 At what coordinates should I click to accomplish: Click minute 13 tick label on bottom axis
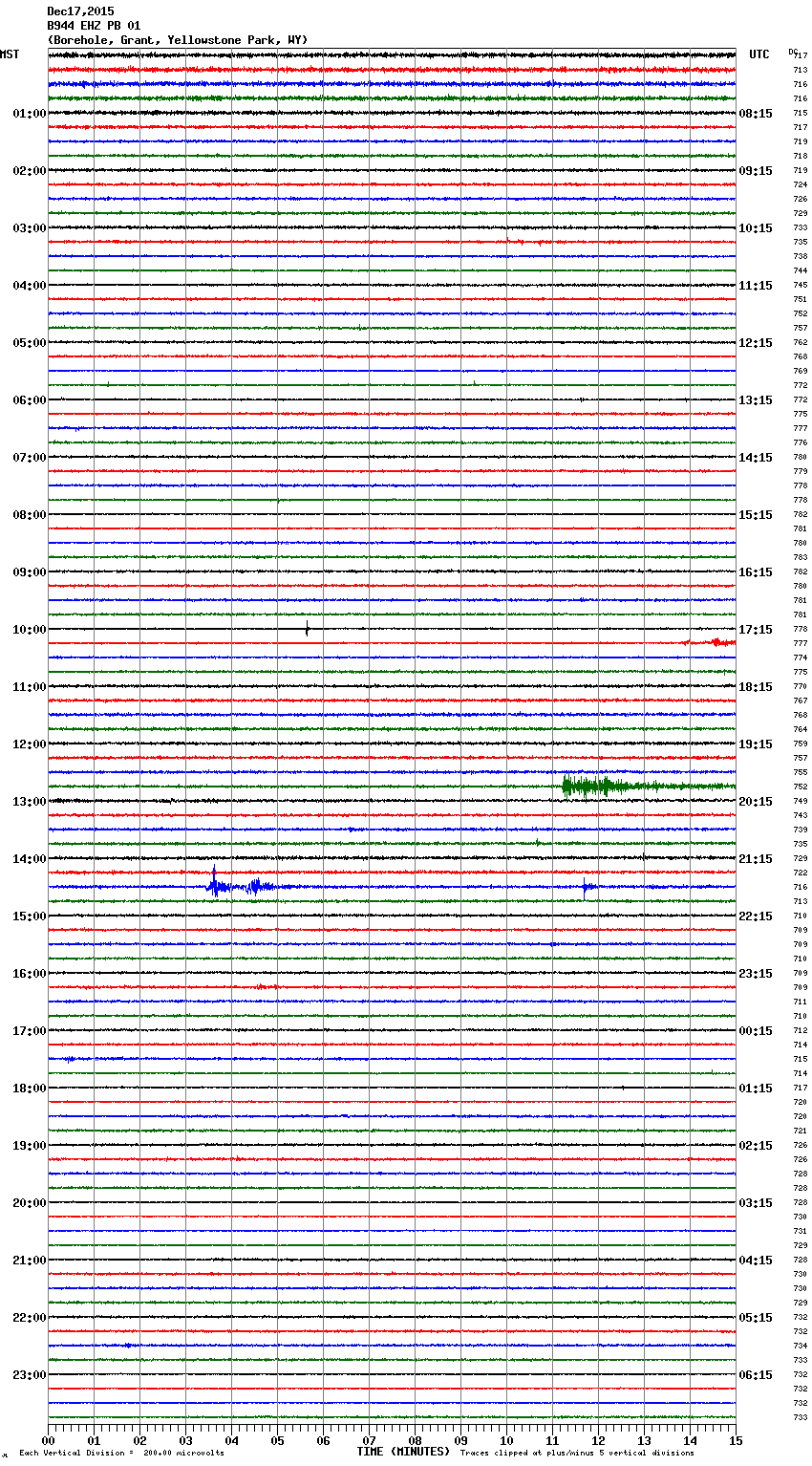[x=644, y=1440]
